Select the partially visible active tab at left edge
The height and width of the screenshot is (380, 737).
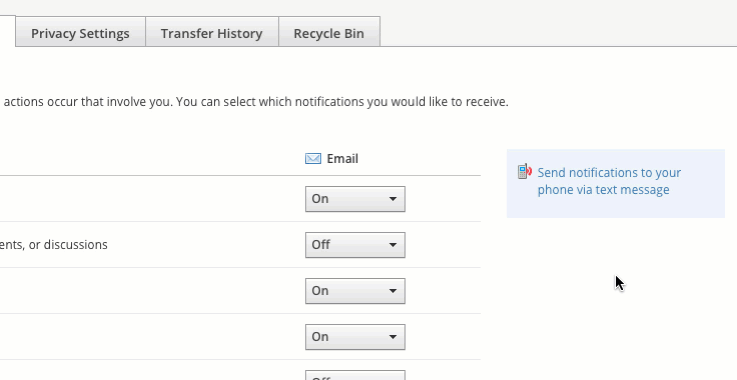8,31
